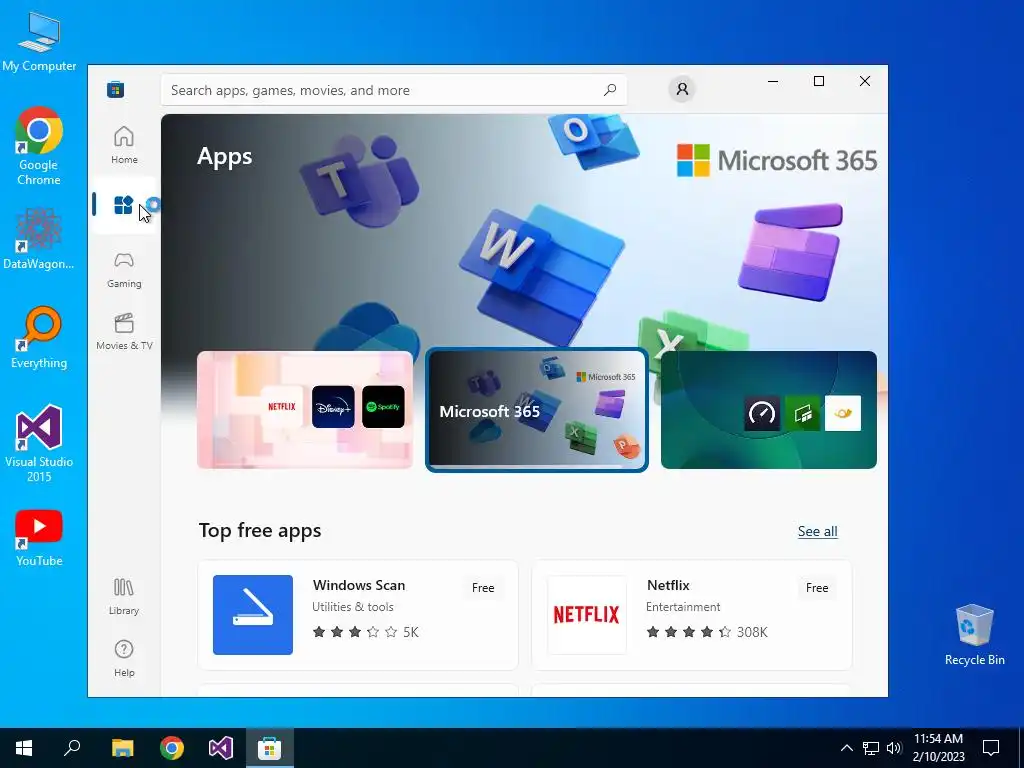1024x768 pixels.
Task: Click the search apps input field
Action: pyautogui.click(x=394, y=90)
